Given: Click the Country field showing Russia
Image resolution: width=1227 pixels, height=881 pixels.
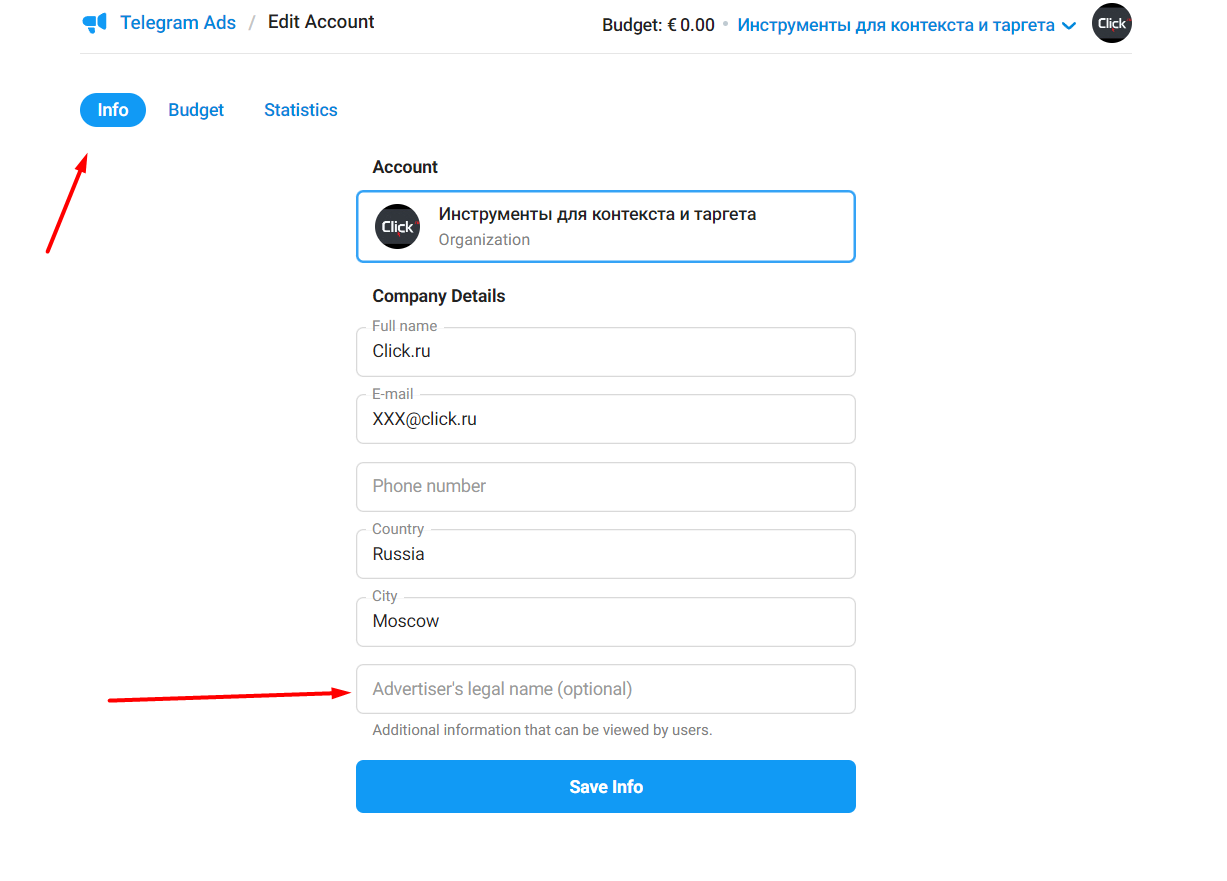Looking at the screenshot, I should click(606, 554).
